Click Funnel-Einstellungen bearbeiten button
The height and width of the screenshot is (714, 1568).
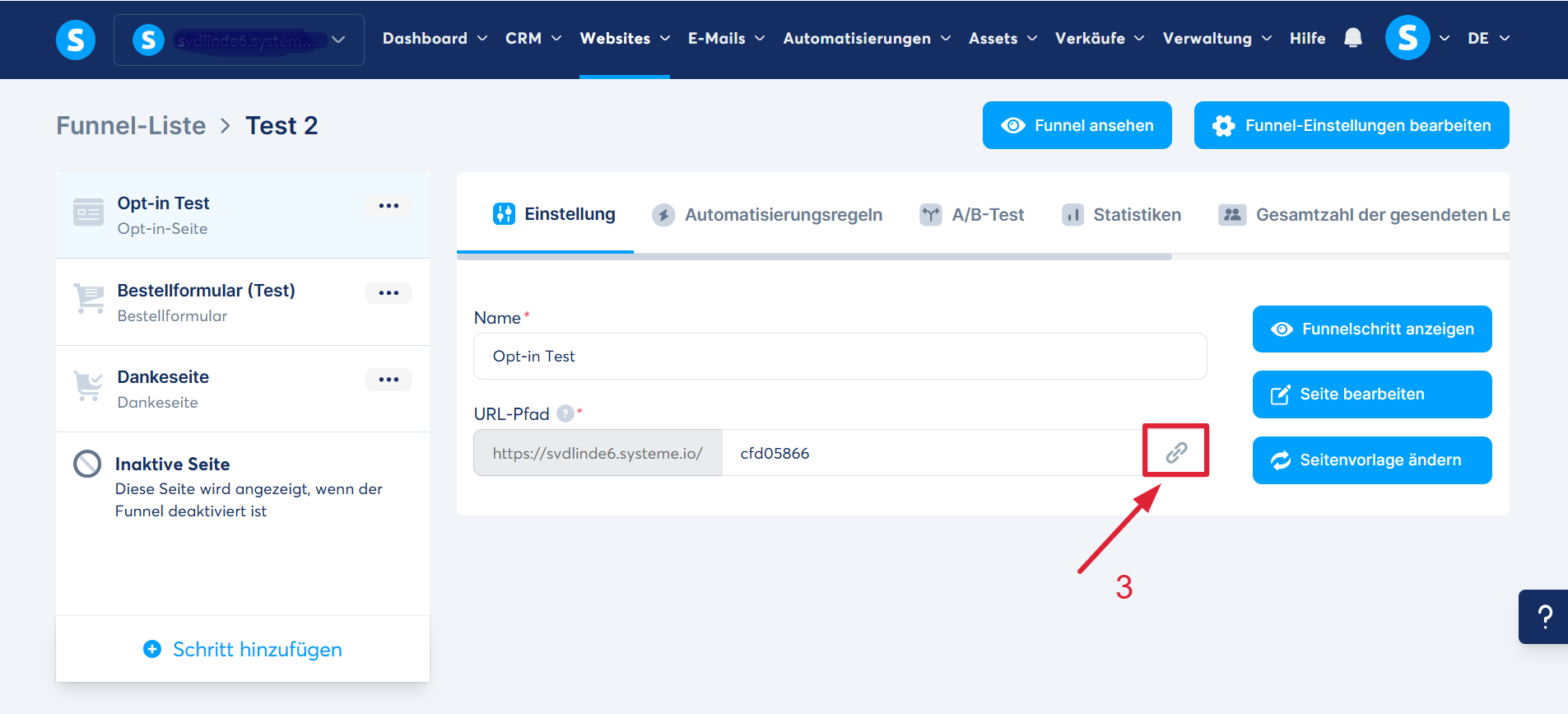tap(1352, 125)
